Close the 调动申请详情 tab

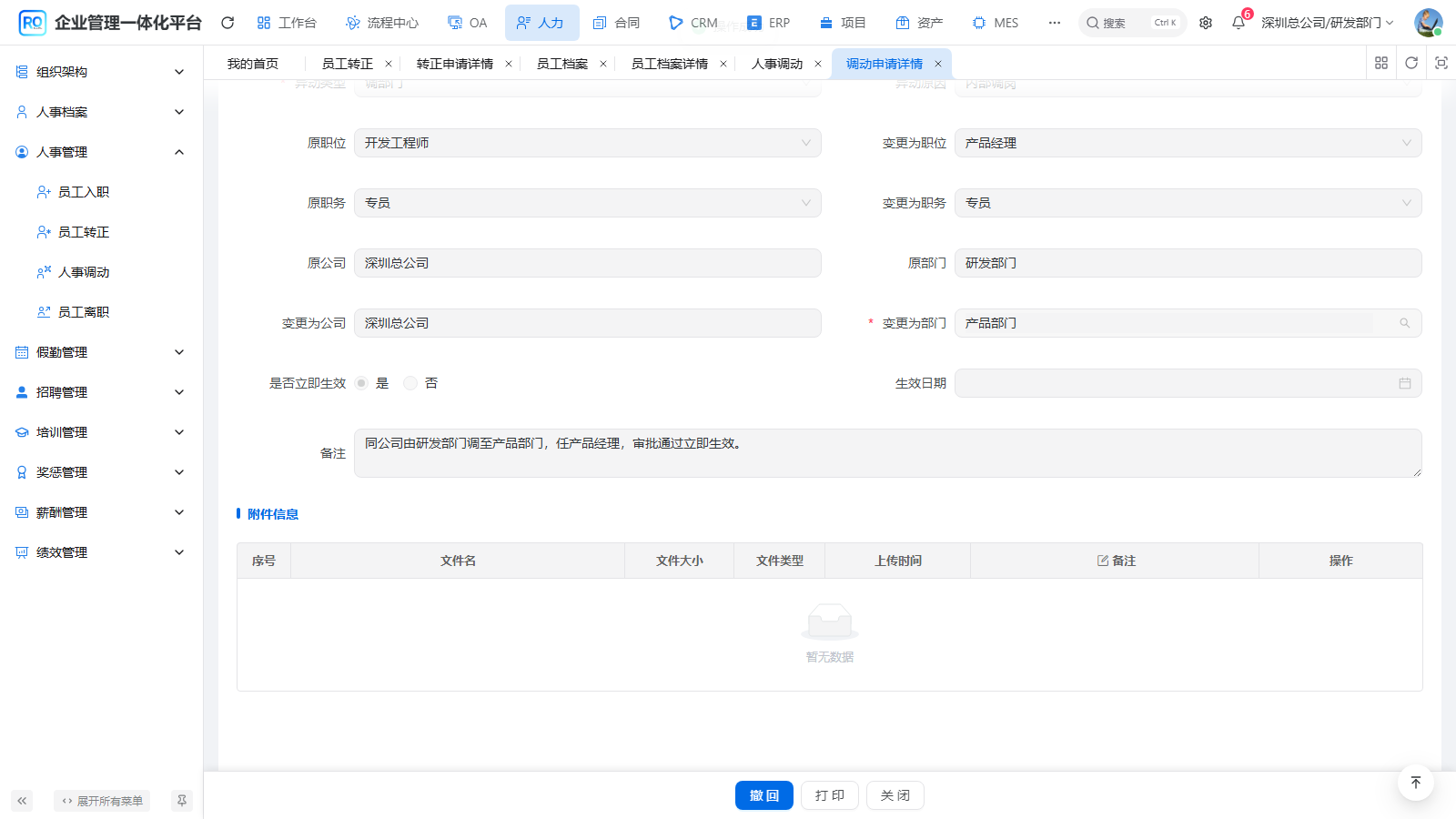pos(938,64)
